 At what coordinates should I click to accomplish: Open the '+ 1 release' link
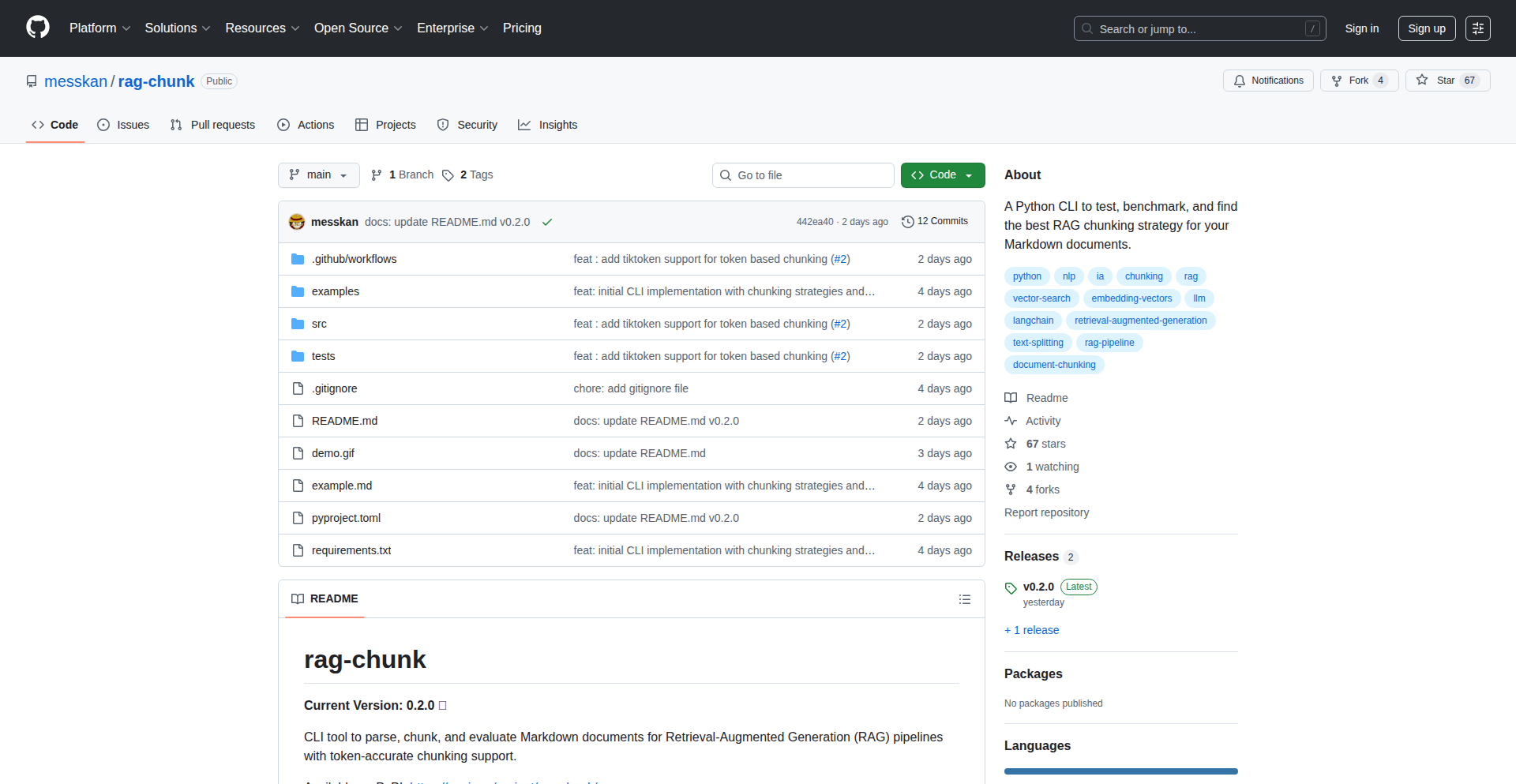pyautogui.click(x=1031, y=630)
